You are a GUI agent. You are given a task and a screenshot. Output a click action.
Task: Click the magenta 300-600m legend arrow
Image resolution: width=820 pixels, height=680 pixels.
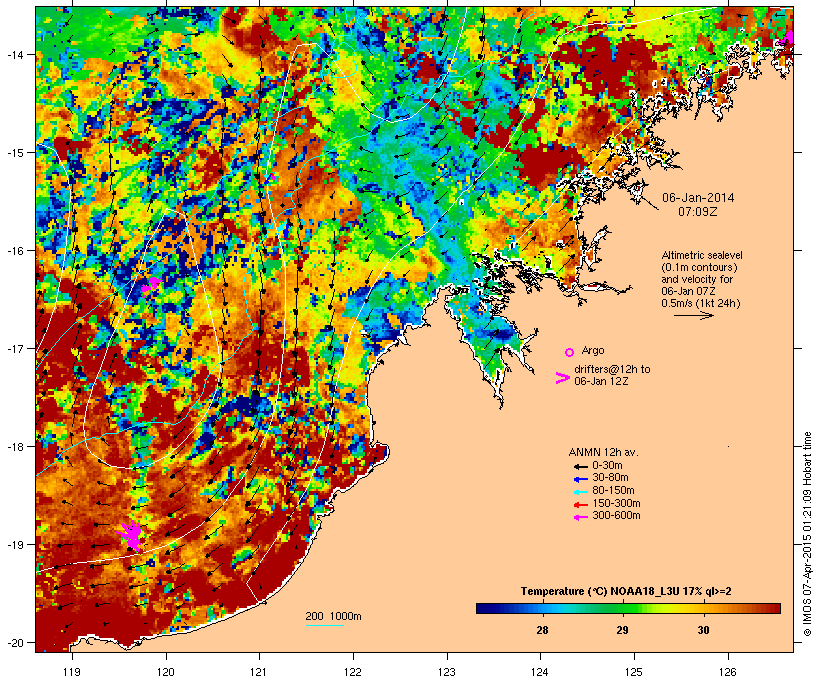pos(580,517)
